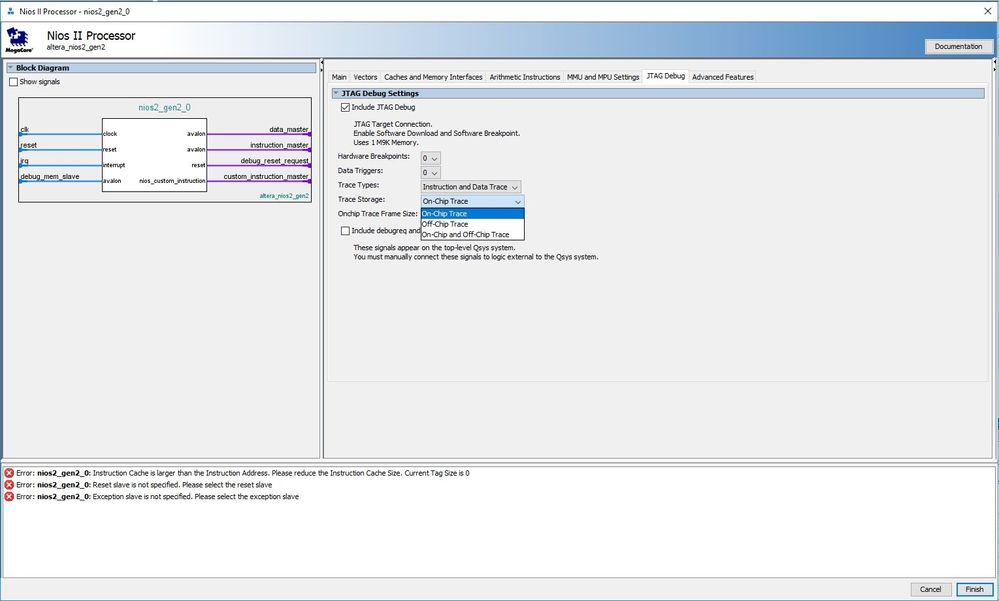
Task: Select On-Chip Trace option in list
Action: pyautogui.click(x=472, y=214)
